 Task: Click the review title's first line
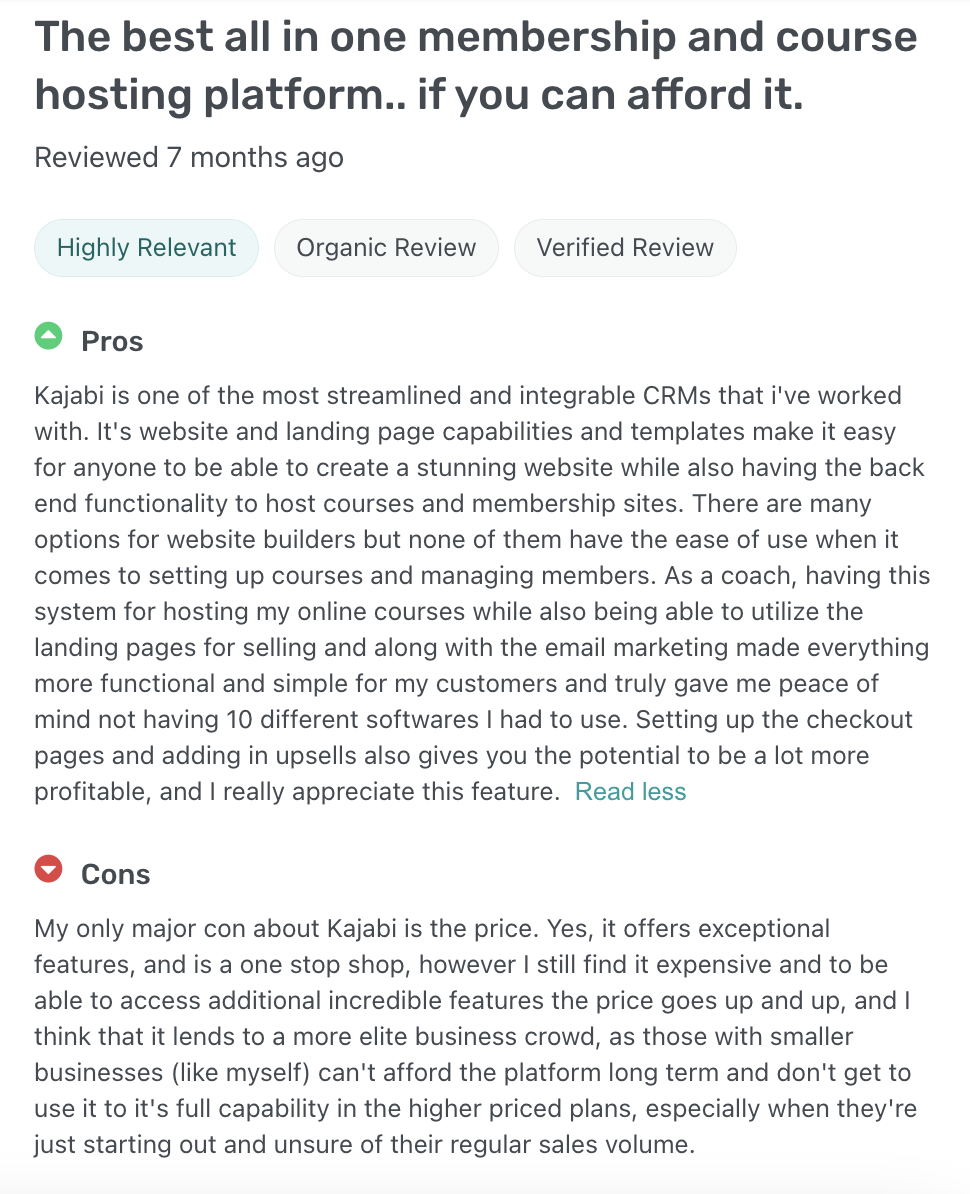click(475, 37)
